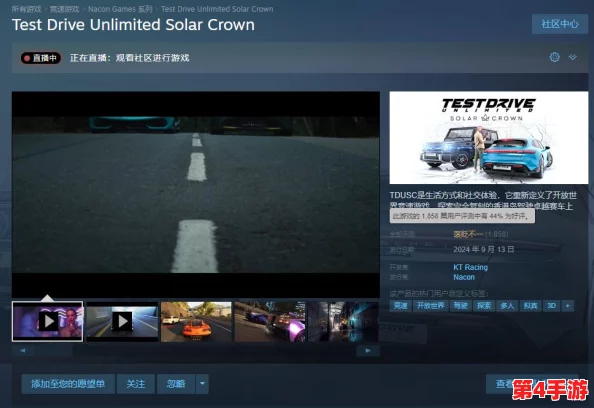Select the orange sports car screenshot thumbnail
Viewport: 594px width, 408px height.
[196, 322]
